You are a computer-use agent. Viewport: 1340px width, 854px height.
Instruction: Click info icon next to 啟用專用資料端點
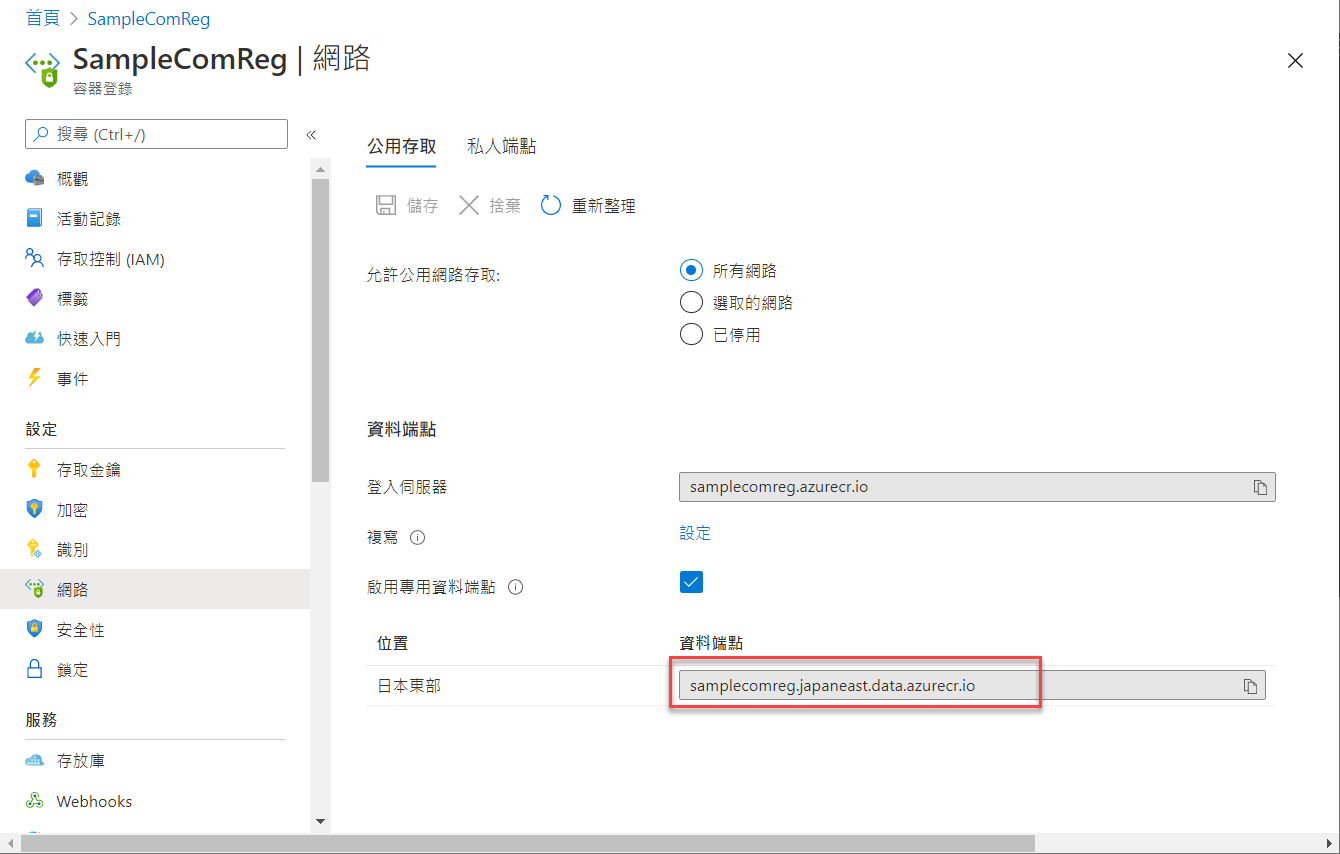[x=516, y=587]
